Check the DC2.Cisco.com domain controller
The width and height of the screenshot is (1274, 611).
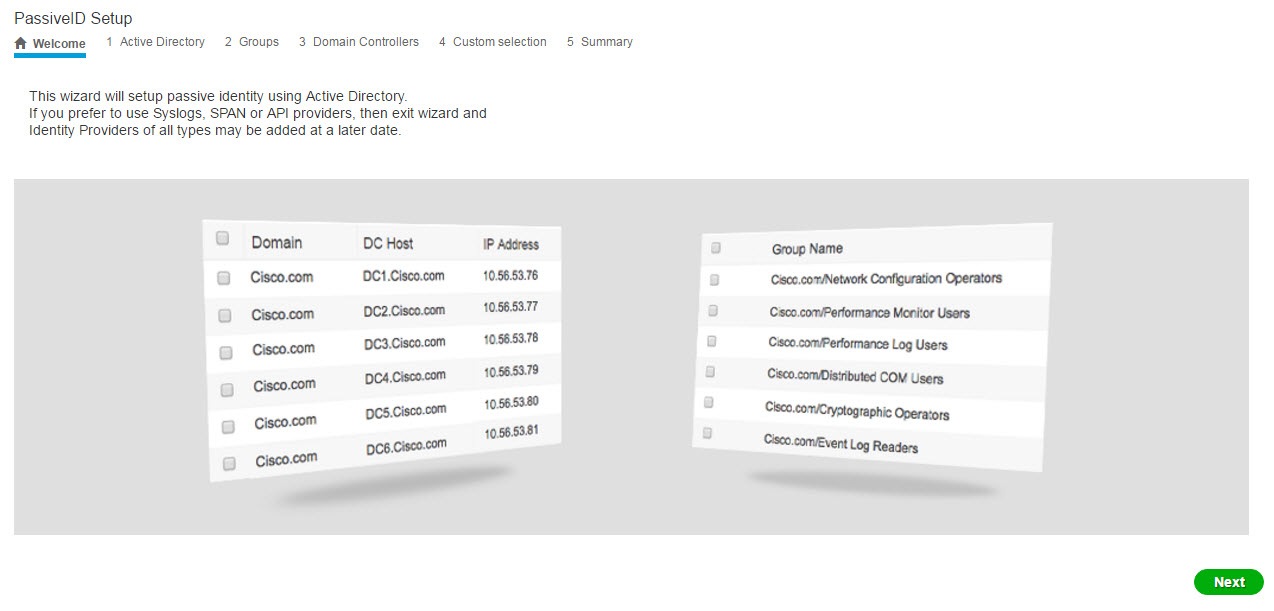(223, 314)
